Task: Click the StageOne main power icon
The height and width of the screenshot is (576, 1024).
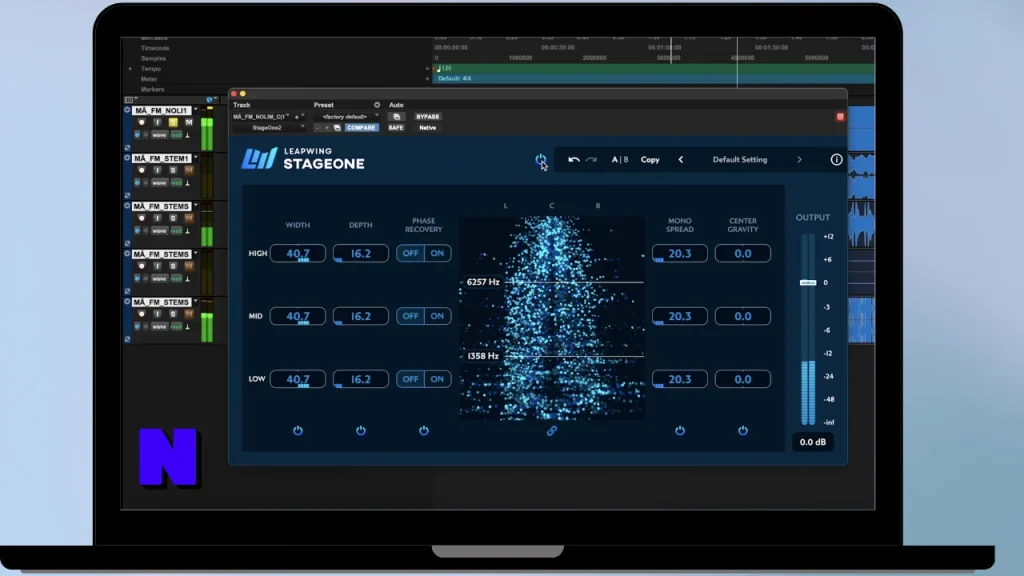Action: pos(540,159)
